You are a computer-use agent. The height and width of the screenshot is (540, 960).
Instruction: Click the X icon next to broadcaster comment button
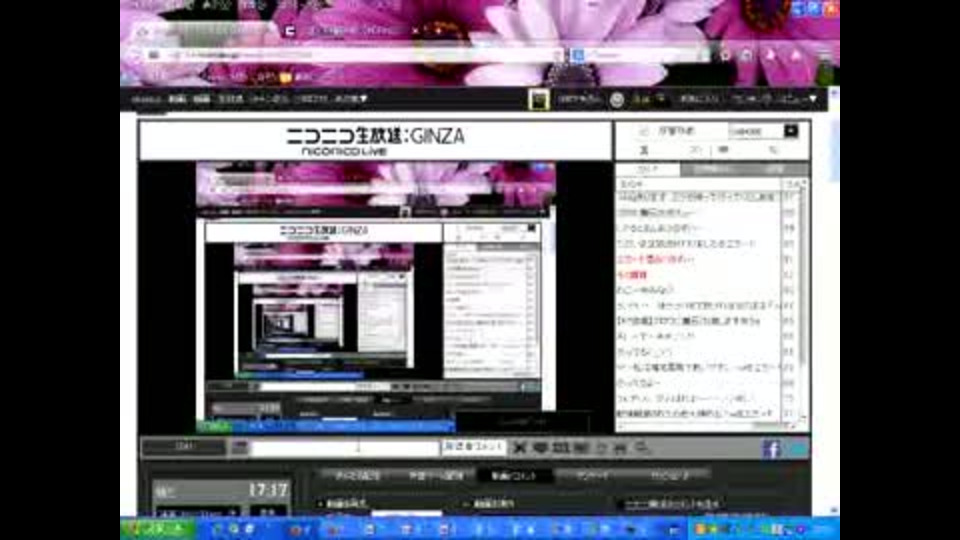coord(520,448)
